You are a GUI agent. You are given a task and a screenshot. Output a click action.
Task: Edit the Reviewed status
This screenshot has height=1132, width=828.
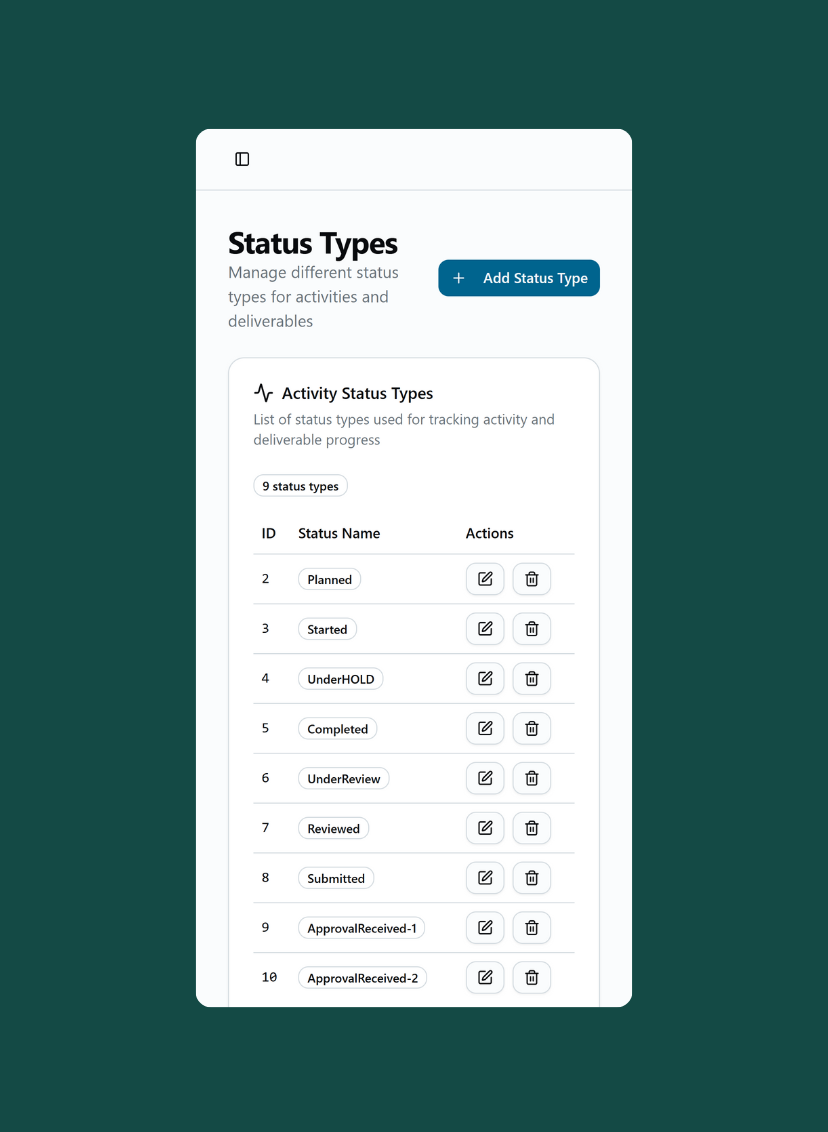485,828
